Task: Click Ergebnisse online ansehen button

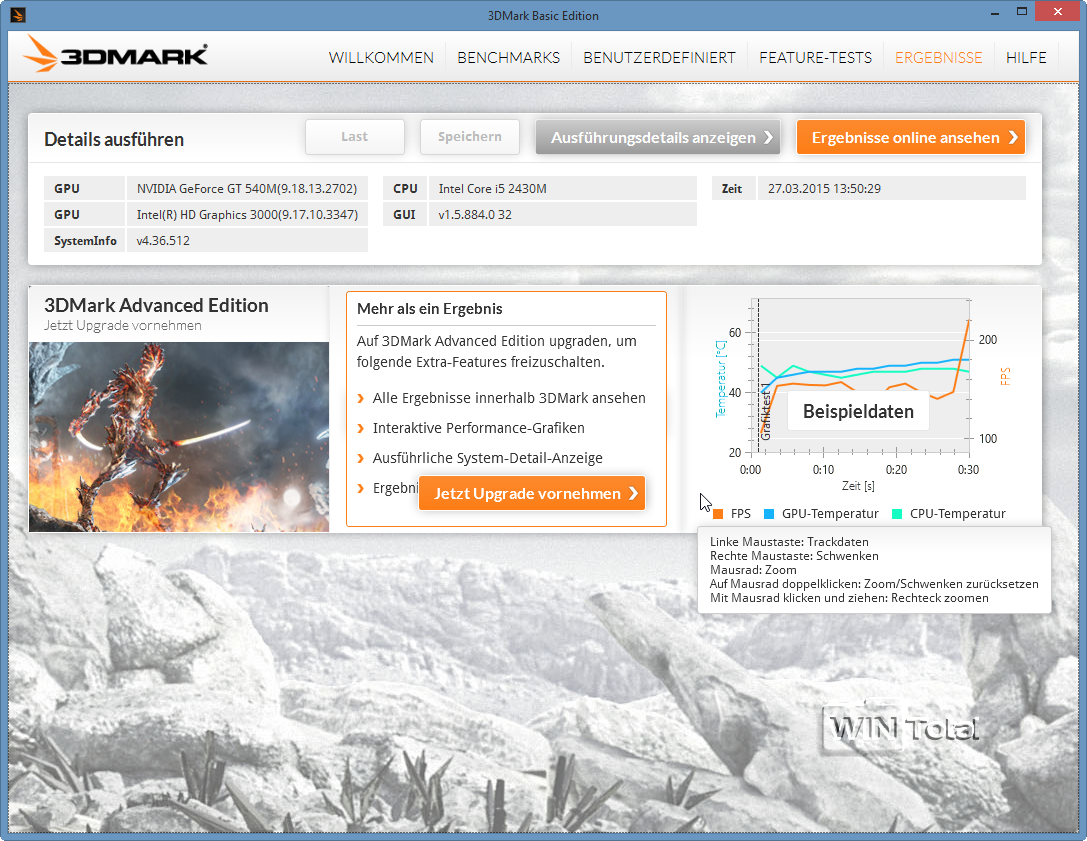Action: [910, 137]
